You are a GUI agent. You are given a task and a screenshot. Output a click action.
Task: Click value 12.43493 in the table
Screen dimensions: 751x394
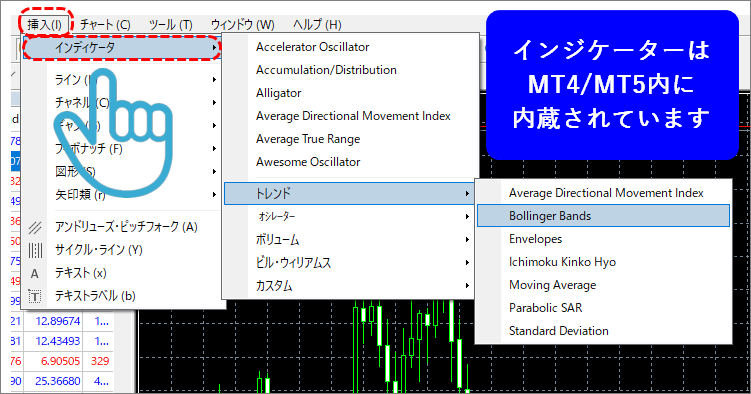click(58, 341)
